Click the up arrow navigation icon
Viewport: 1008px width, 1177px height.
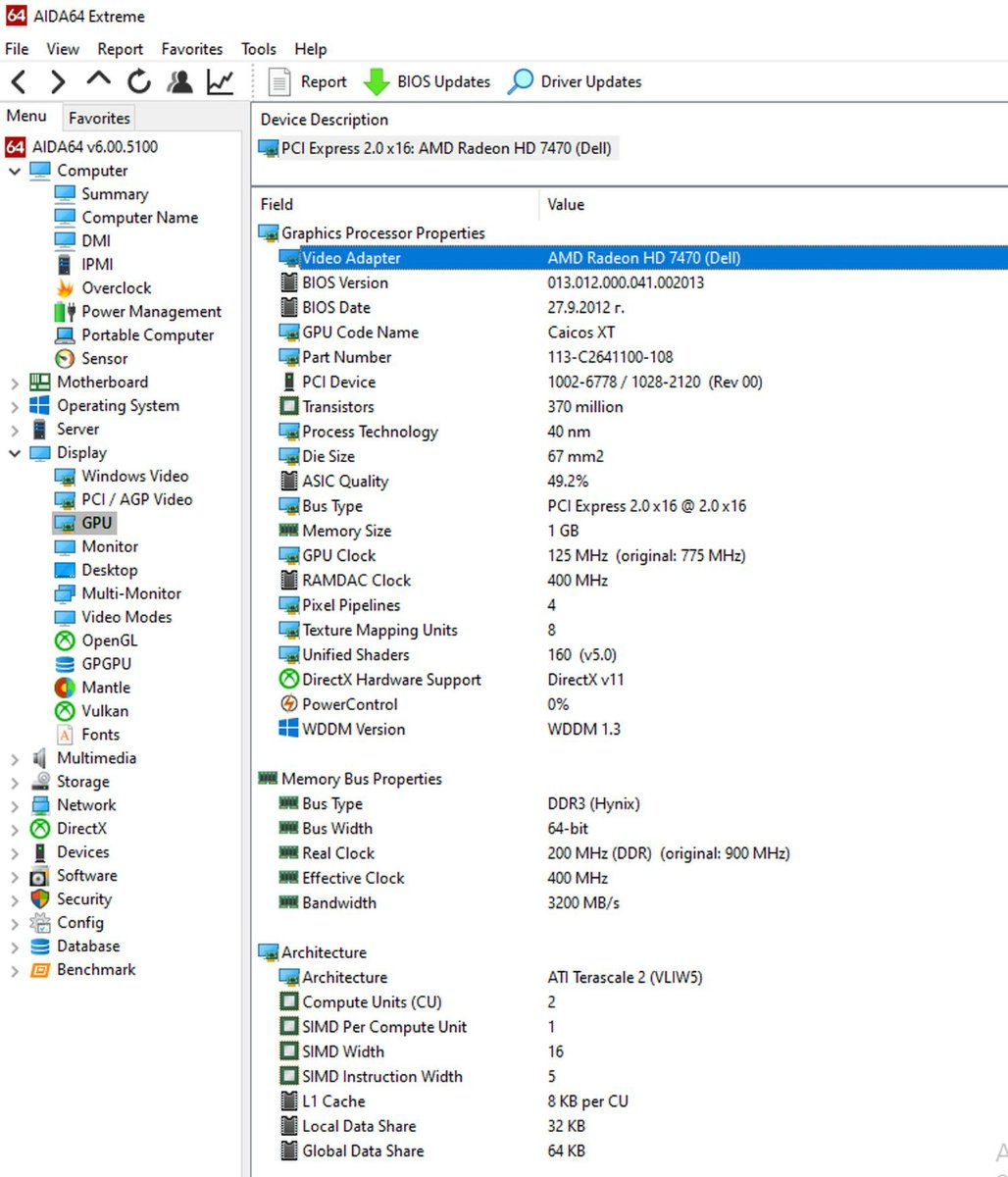99,80
